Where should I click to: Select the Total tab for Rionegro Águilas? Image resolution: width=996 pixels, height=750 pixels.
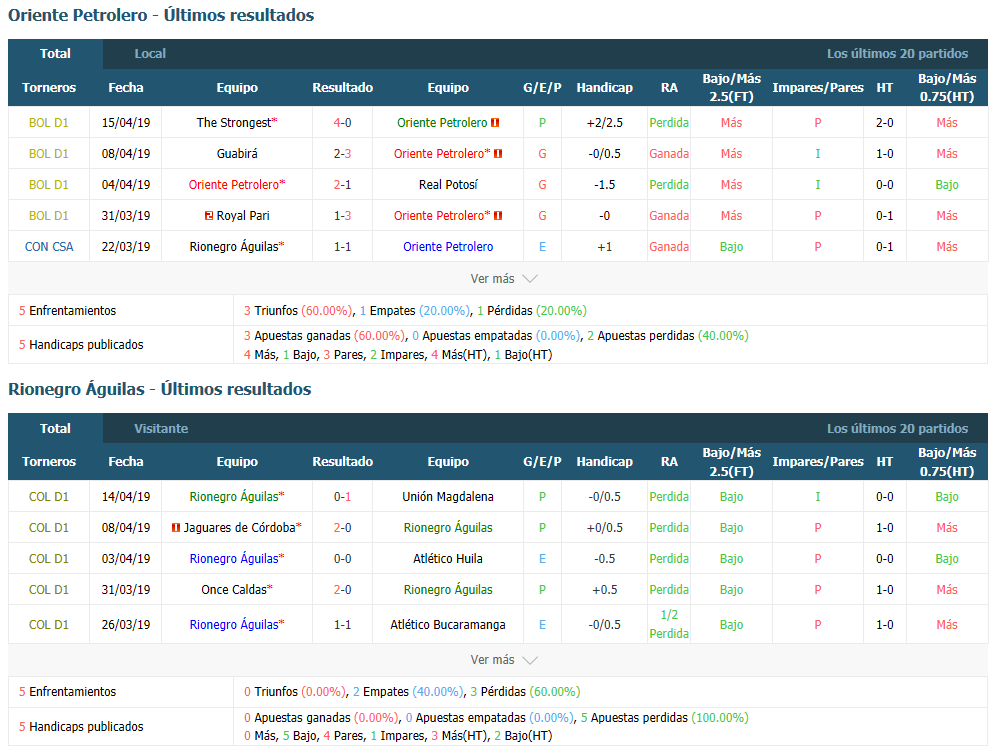click(55, 429)
